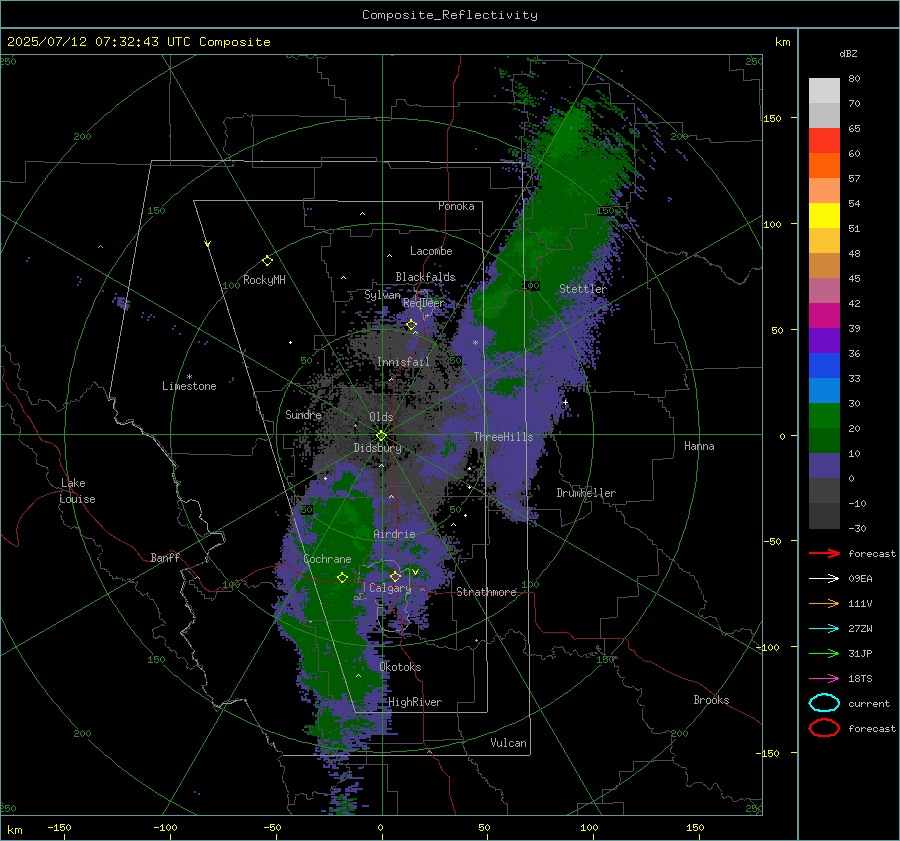Click the Brooks city label
The image size is (900, 841).
711,700
